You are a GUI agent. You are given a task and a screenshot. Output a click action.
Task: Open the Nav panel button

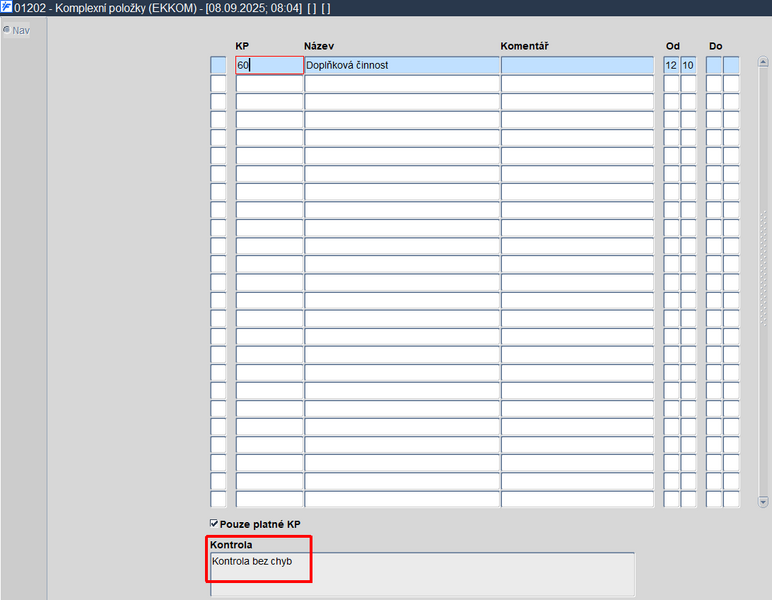[16, 30]
